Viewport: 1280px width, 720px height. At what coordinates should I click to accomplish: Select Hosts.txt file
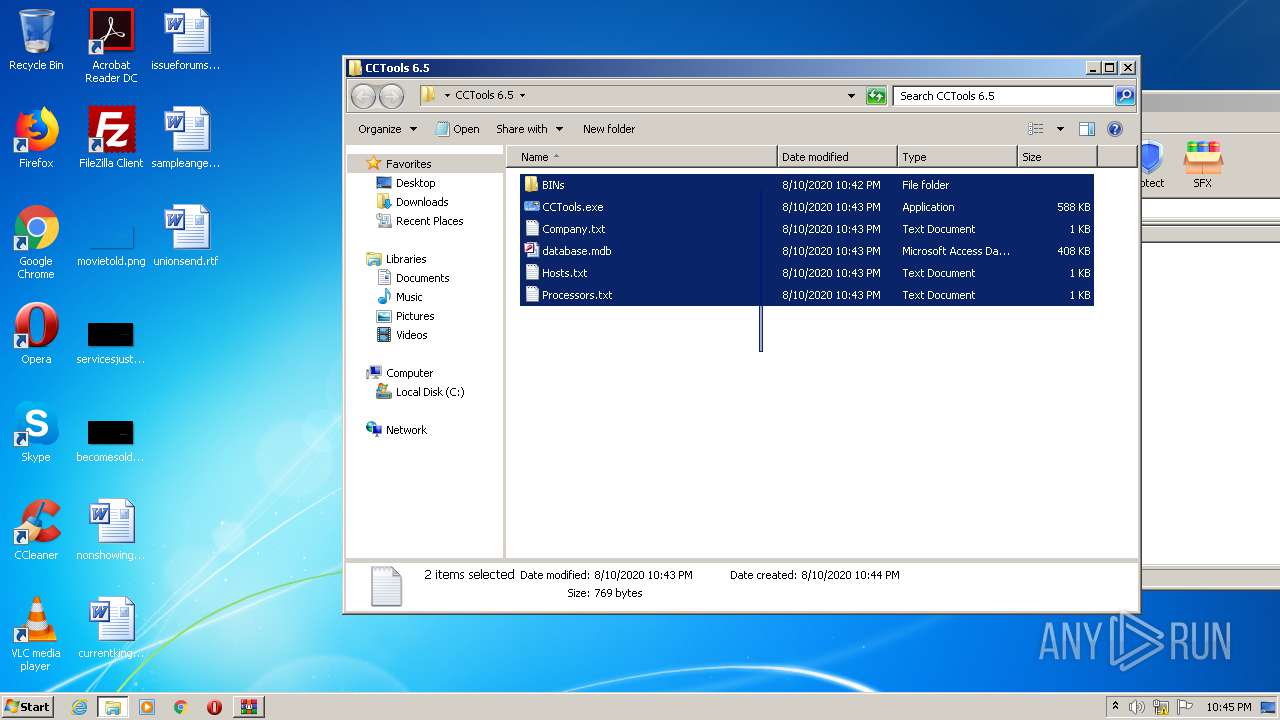click(x=806, y=273)
